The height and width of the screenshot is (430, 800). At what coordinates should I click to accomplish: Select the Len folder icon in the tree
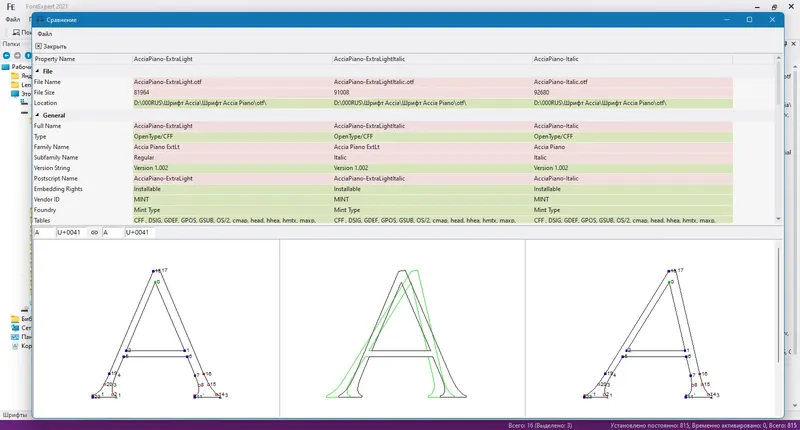pos(15,85)
